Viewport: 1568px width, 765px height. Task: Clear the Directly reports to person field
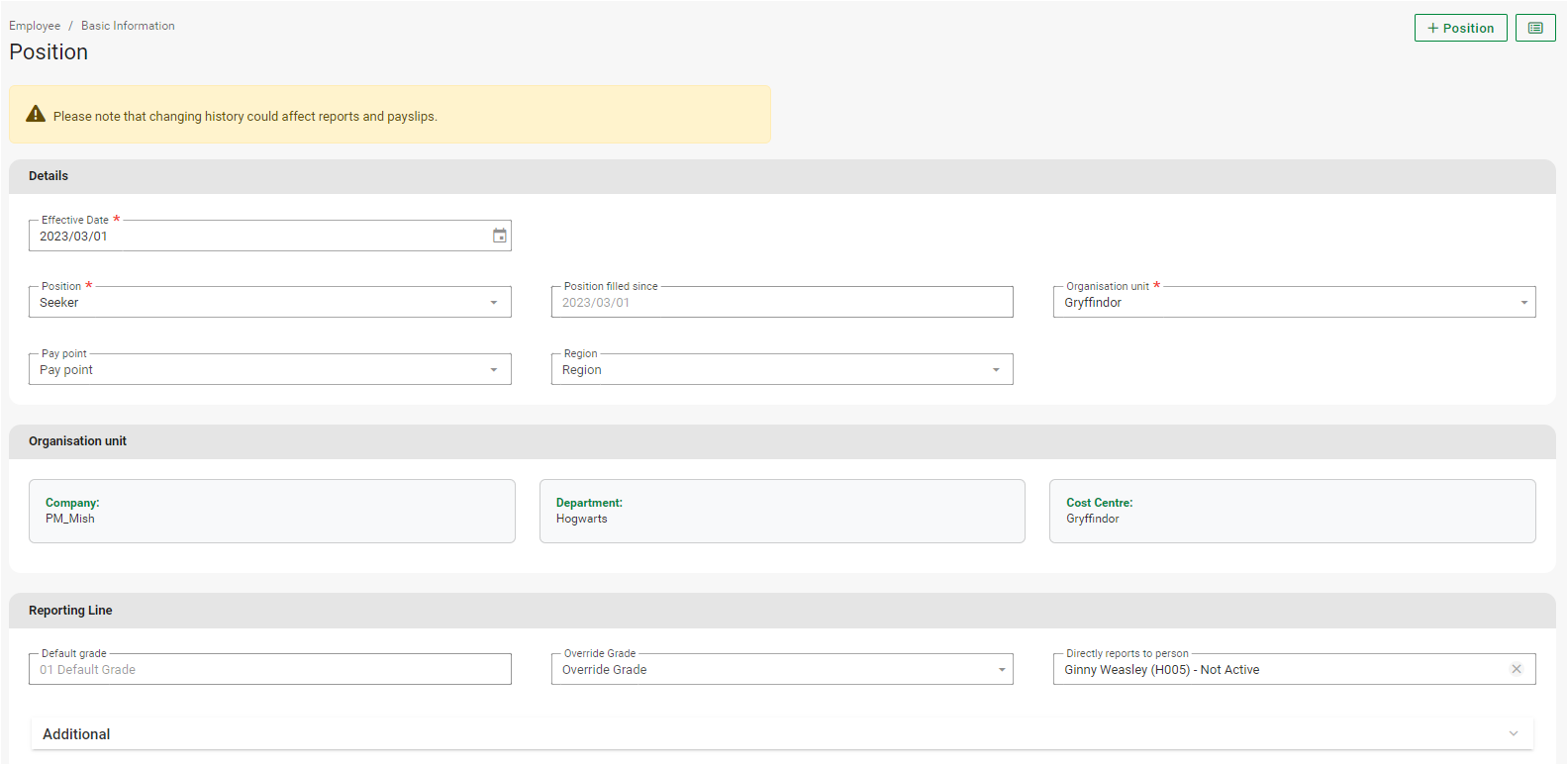(1516, 669)
